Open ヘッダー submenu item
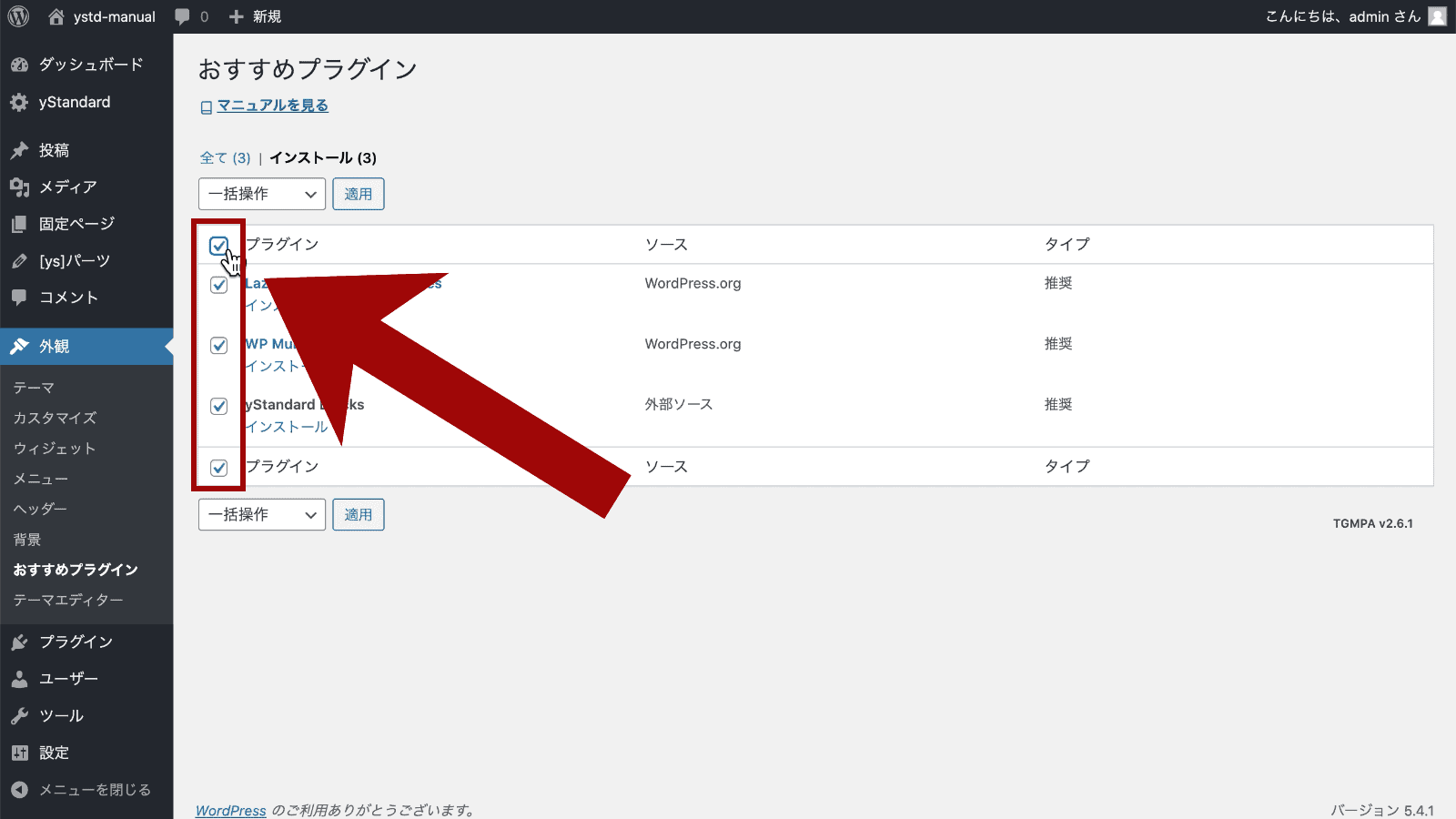 pos(40,509)
